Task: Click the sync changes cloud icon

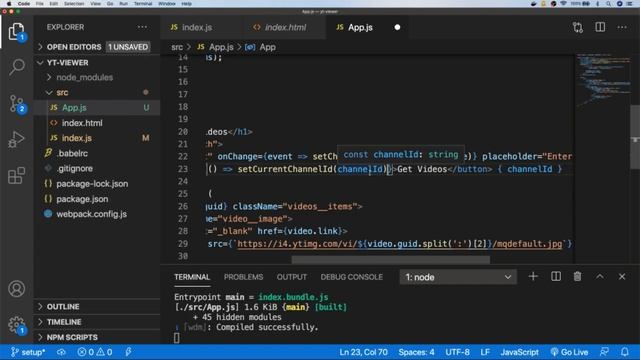Action: pyautogui.click(x=61, y=352)
